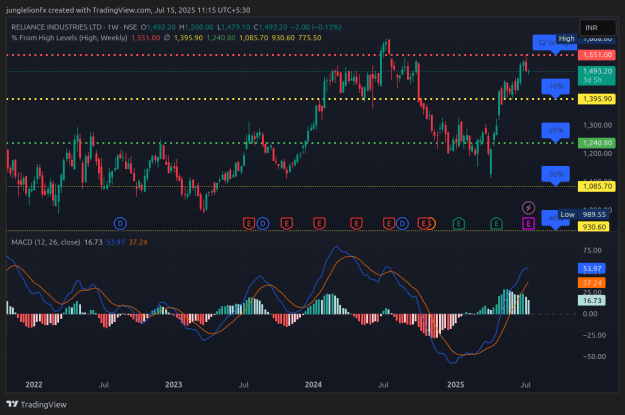Click the blue -20% level callout
625x415 pixels.
555,130
